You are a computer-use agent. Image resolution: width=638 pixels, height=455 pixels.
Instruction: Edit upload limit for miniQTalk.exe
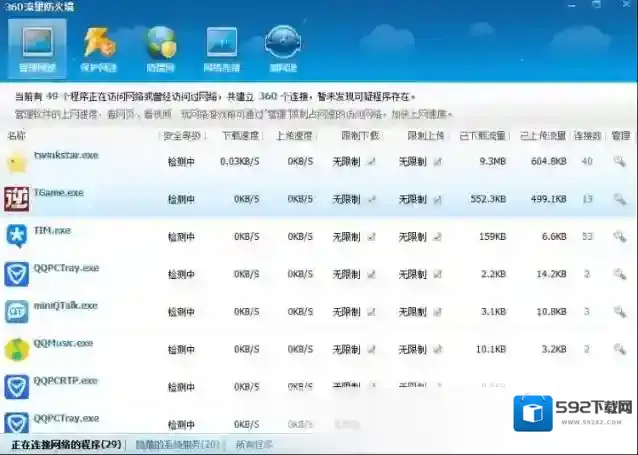437,312
